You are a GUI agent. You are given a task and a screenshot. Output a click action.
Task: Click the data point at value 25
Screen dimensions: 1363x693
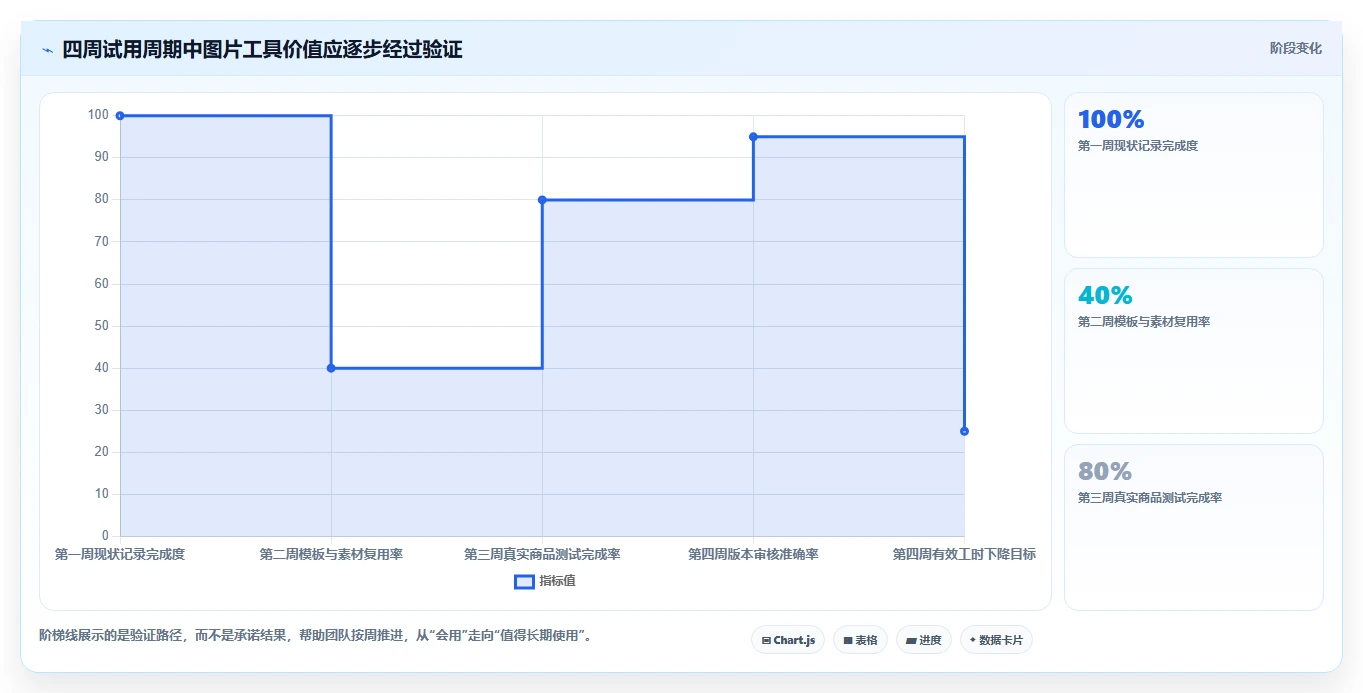coord(964,431)
